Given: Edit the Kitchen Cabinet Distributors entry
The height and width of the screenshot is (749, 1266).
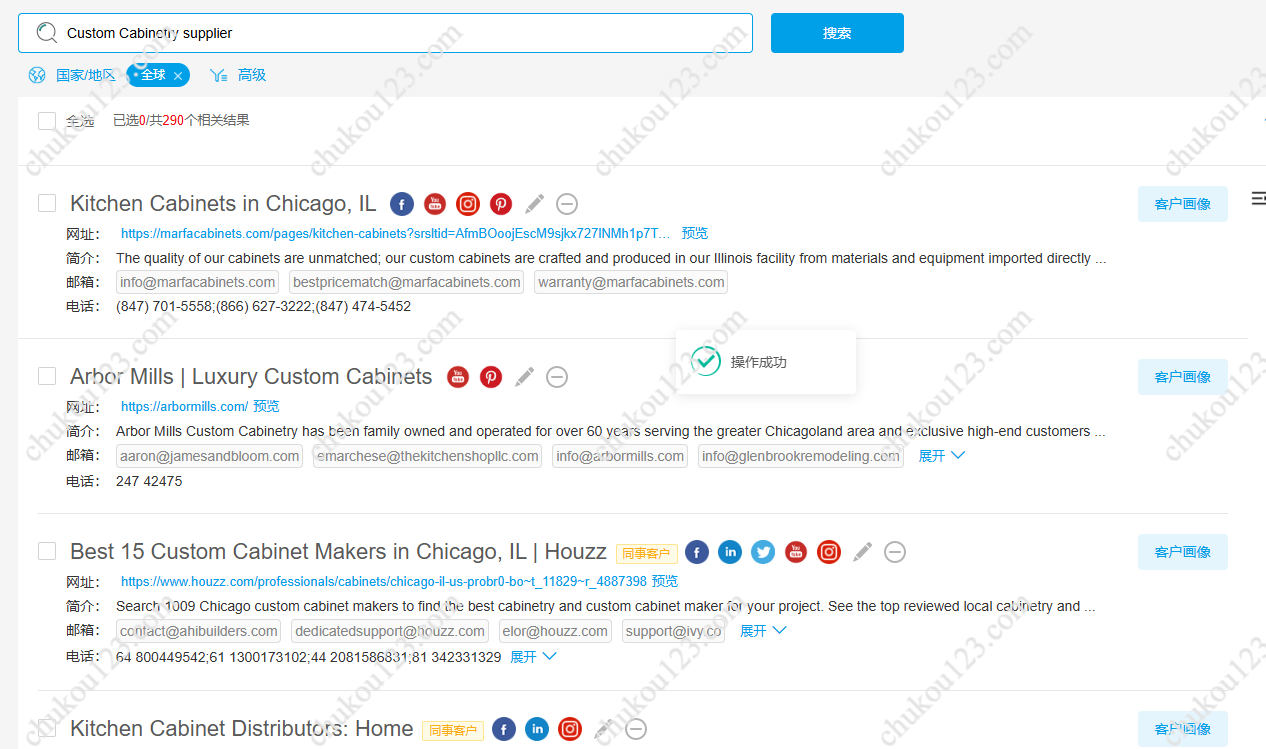Looking at the screenshot, I should pyautogui.click(x=603, y=729).
